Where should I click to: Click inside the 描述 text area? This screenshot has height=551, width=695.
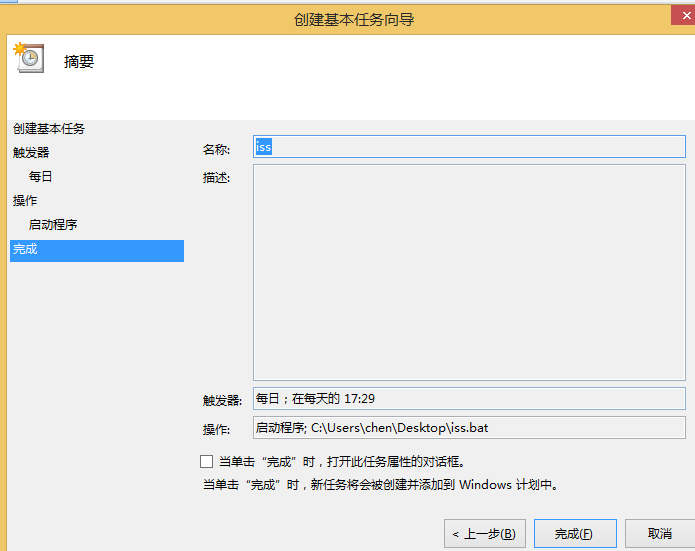click(469, 272)
